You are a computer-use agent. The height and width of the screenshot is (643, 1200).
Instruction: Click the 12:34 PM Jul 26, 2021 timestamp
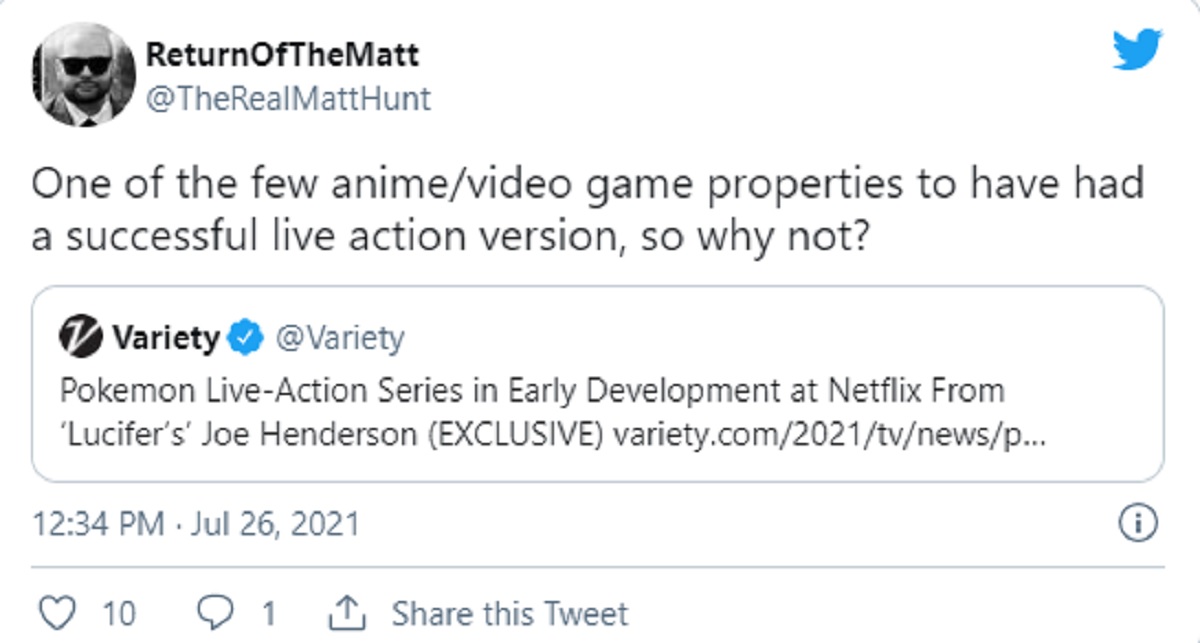click(x=196, y=524)
